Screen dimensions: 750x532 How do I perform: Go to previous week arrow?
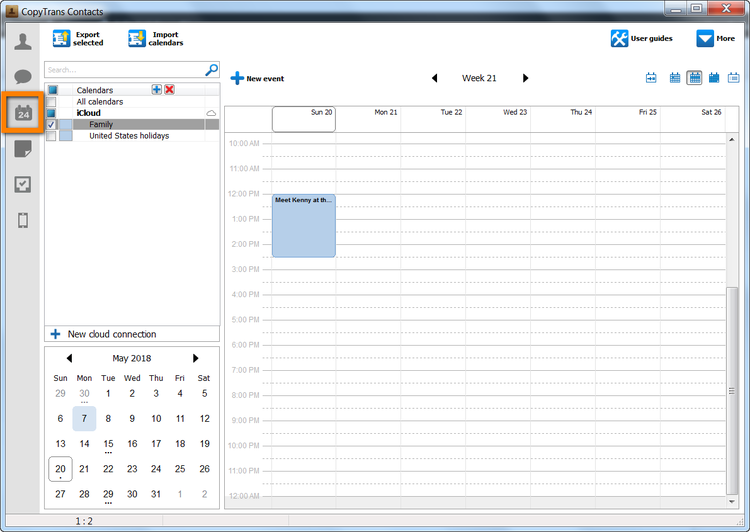coord(434,78)
